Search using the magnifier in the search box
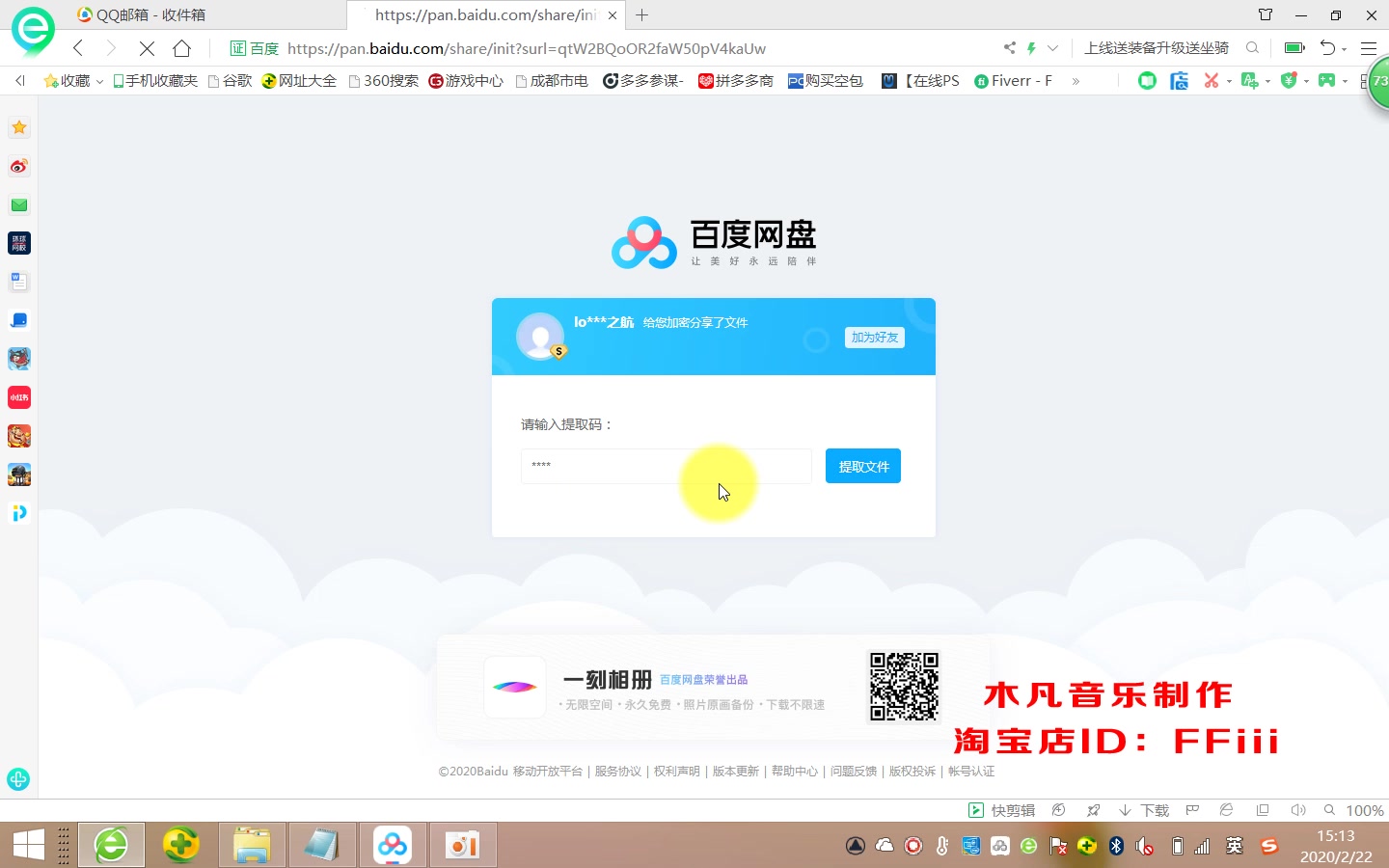Viewport: 1389px width, 868px height. click(x=1252, y=47)
